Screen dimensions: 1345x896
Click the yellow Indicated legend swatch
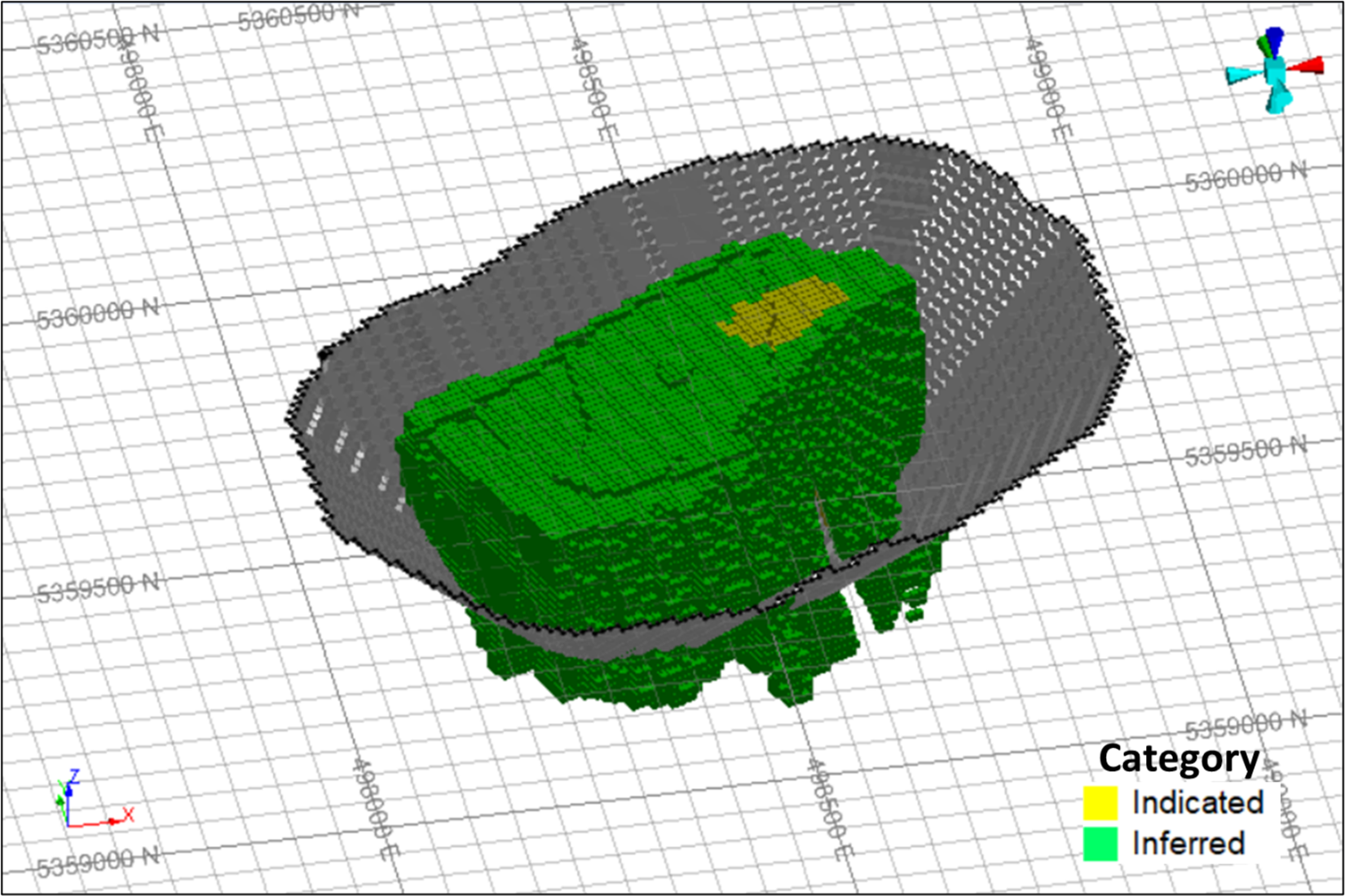click(x=1100, y=802)
